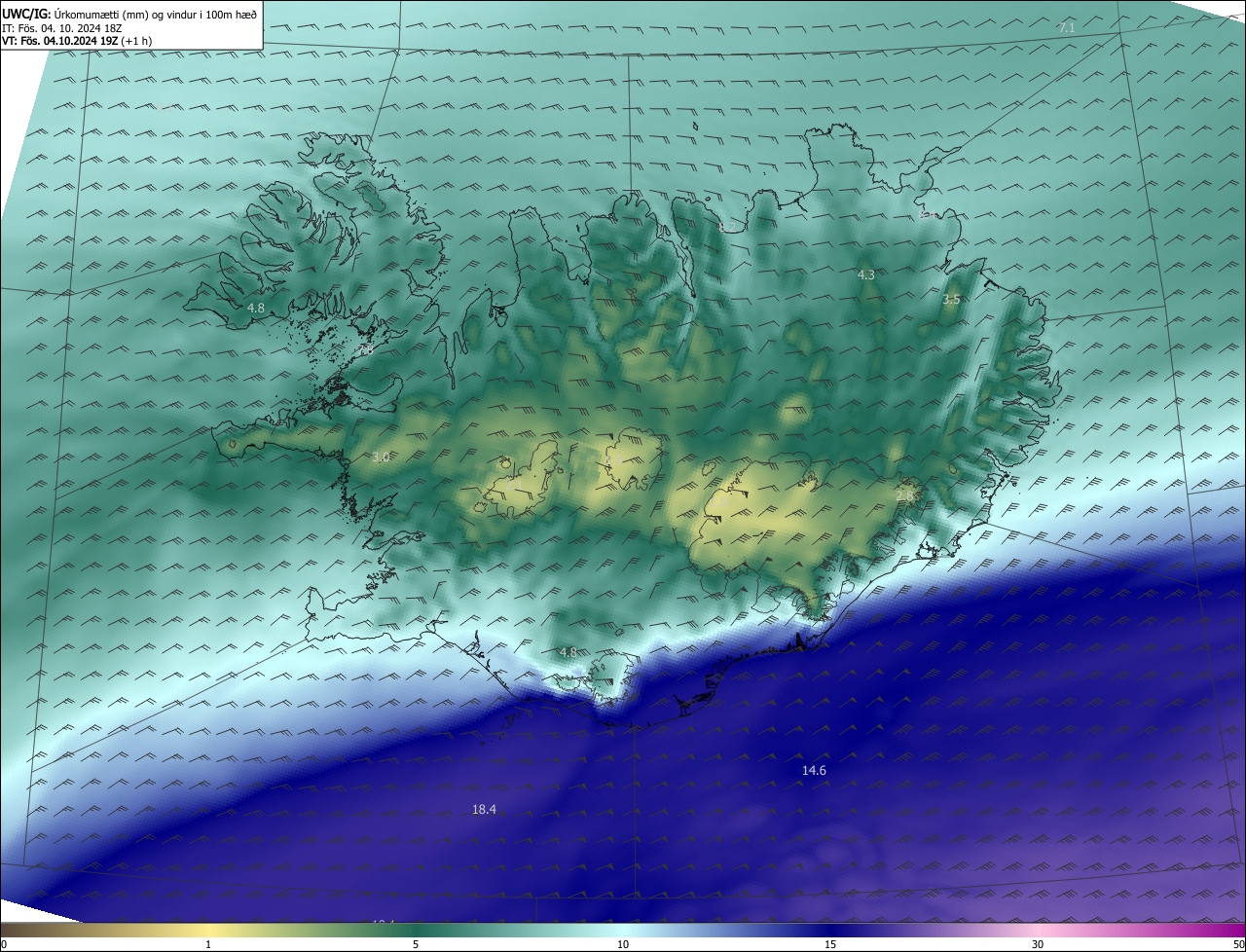Click the 7.1 value label on the map
Image resolution: width=1246 pixels, height=952 pixels.
pos(1067,28)
